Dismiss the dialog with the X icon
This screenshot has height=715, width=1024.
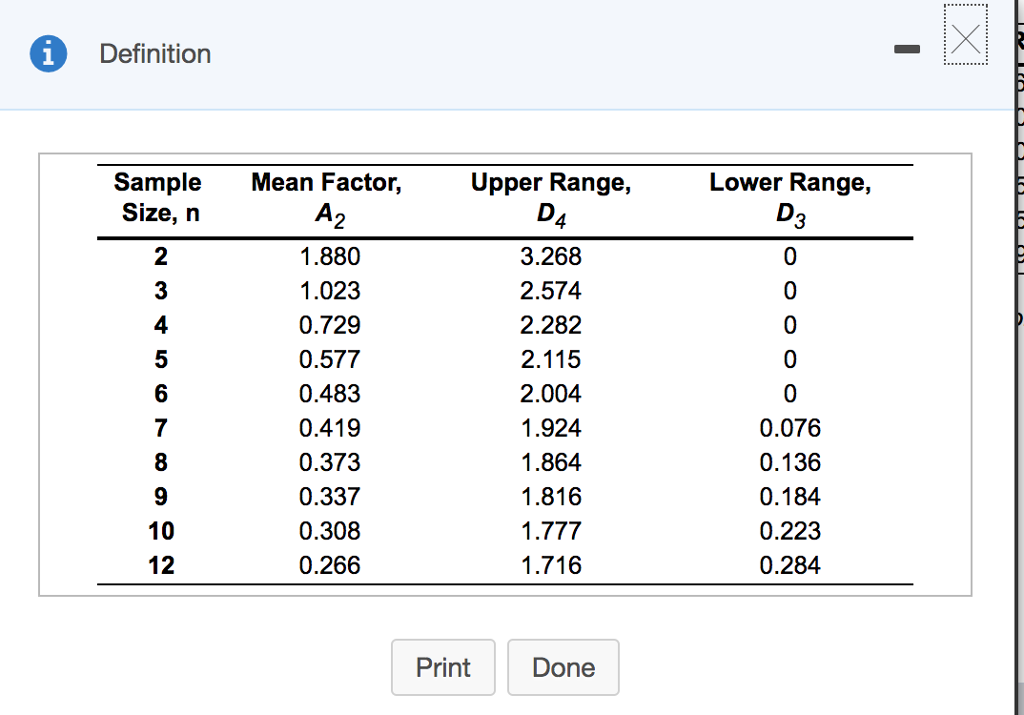point(965,37)
